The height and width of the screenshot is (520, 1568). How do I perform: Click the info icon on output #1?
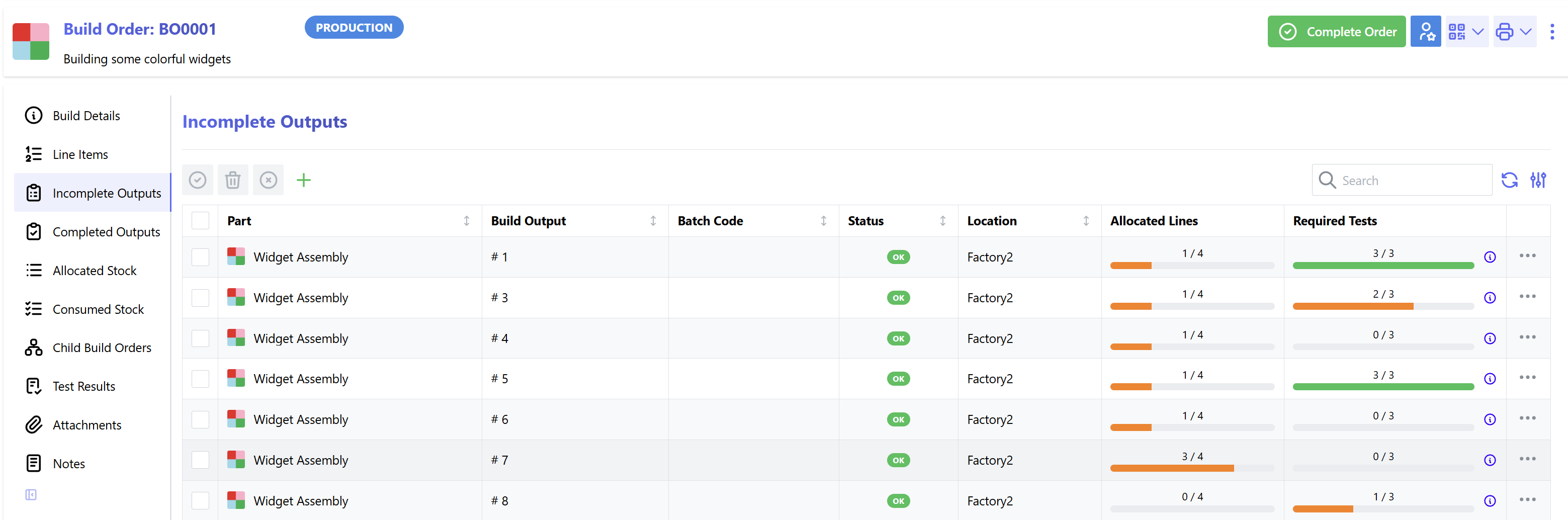click(x=1490, y=256)
